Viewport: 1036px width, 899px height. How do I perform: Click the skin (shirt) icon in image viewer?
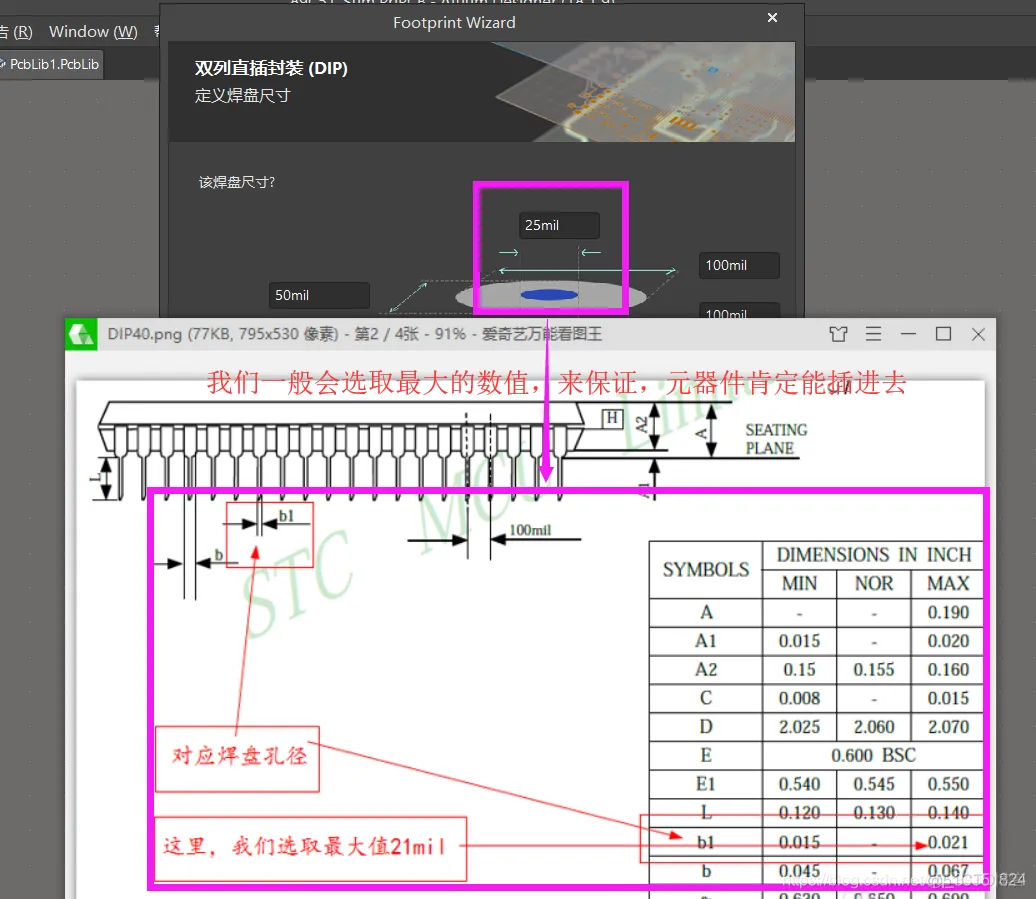(x=838, y=334)
